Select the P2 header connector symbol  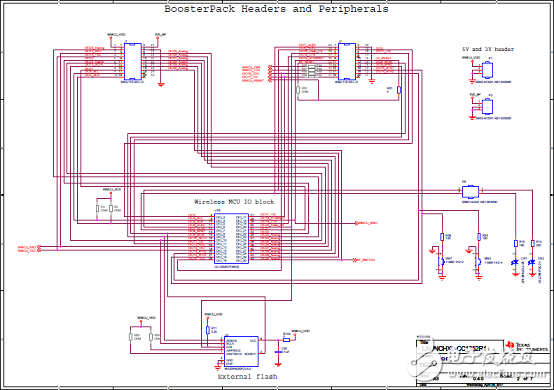coord(488,106)
